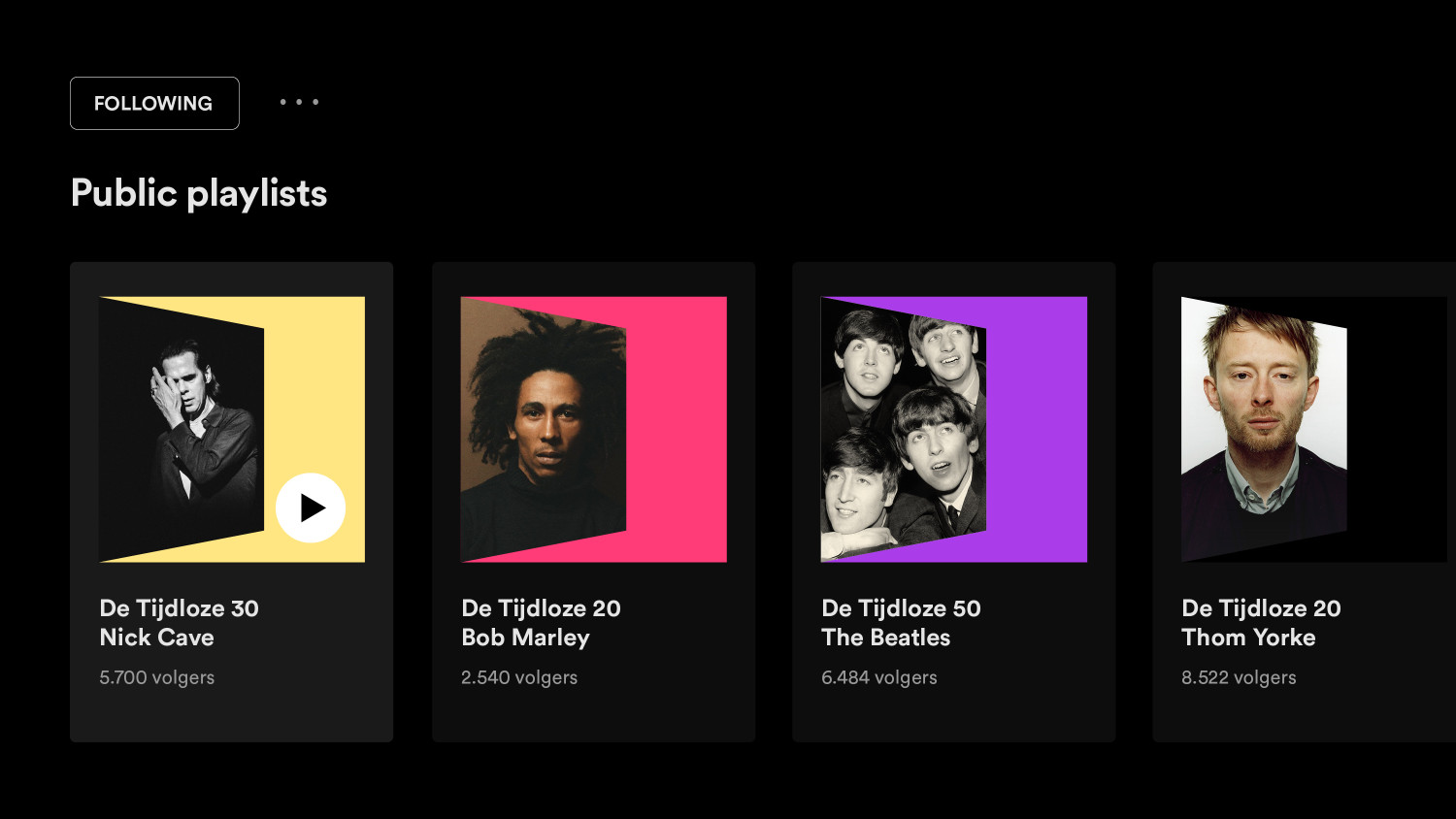
Task: Open the Bob Marley playlist cover art
Action: pyautogui.click(x=594, y=429)
